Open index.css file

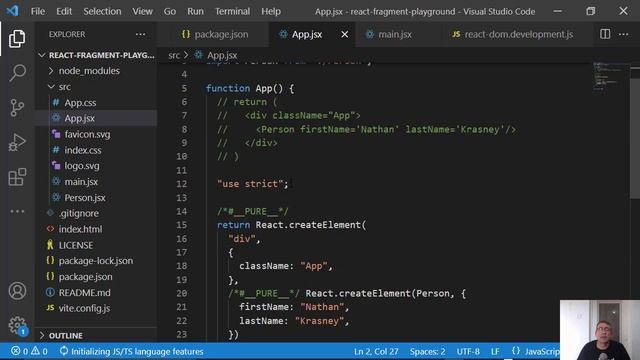(82, 150)
